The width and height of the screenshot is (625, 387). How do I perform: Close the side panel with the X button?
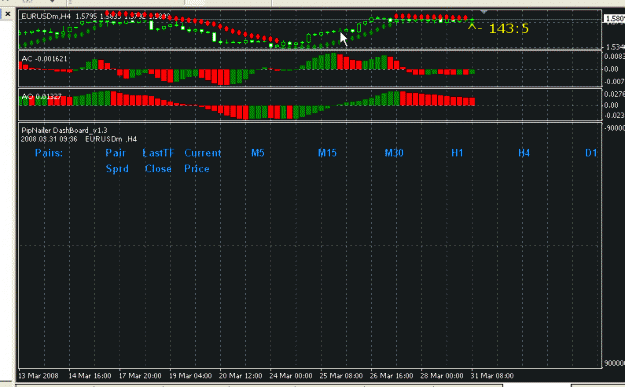[x=8, y=14]
